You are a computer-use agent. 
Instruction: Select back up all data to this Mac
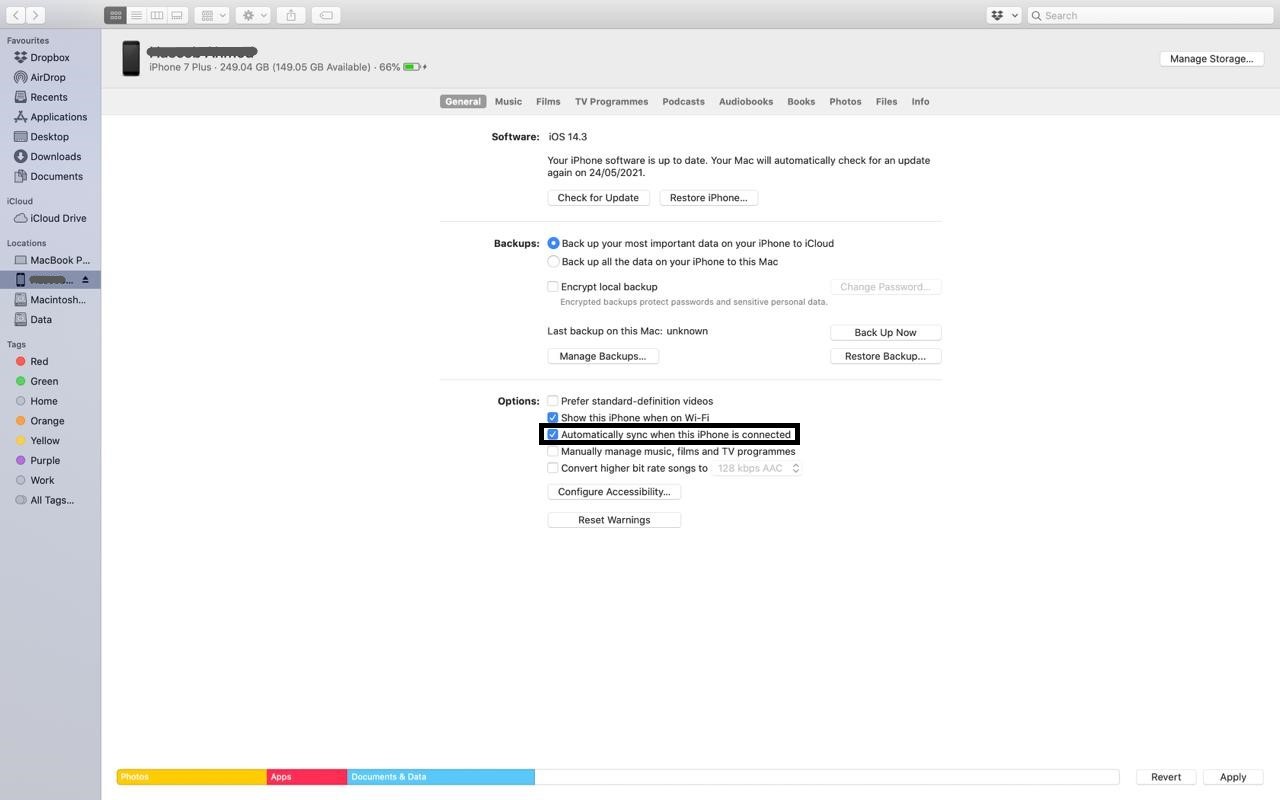(553, 261)
